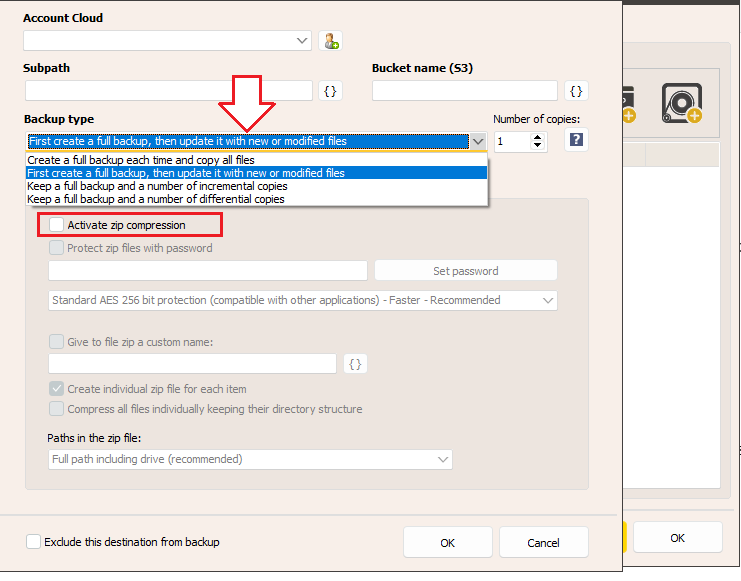Select Keep full backup and incremental copies

[x=256, y=186]
